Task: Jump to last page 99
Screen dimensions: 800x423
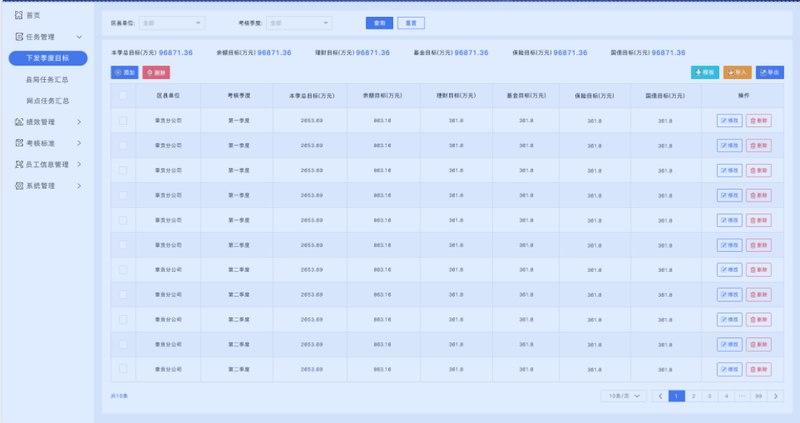Action: (x=759, y=396)
